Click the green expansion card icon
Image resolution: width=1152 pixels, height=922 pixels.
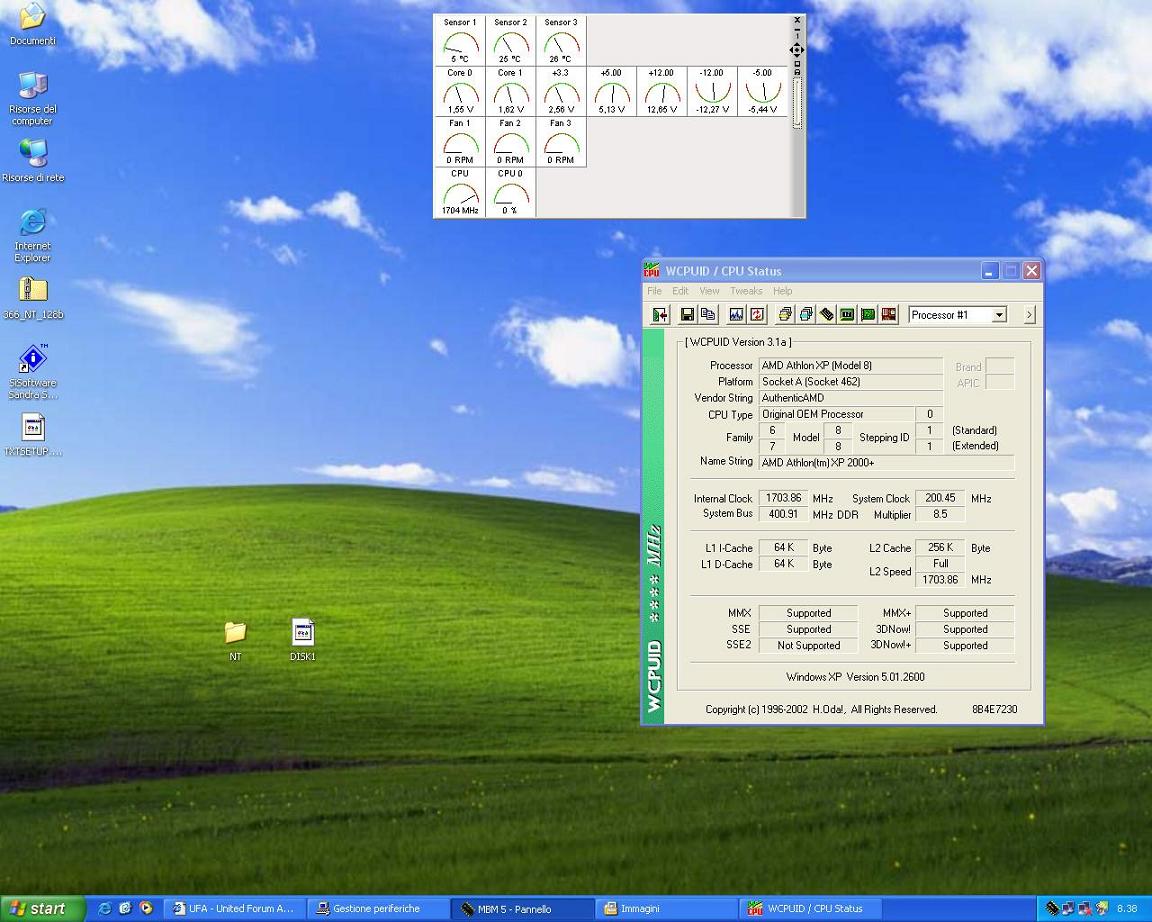[868, 315]
